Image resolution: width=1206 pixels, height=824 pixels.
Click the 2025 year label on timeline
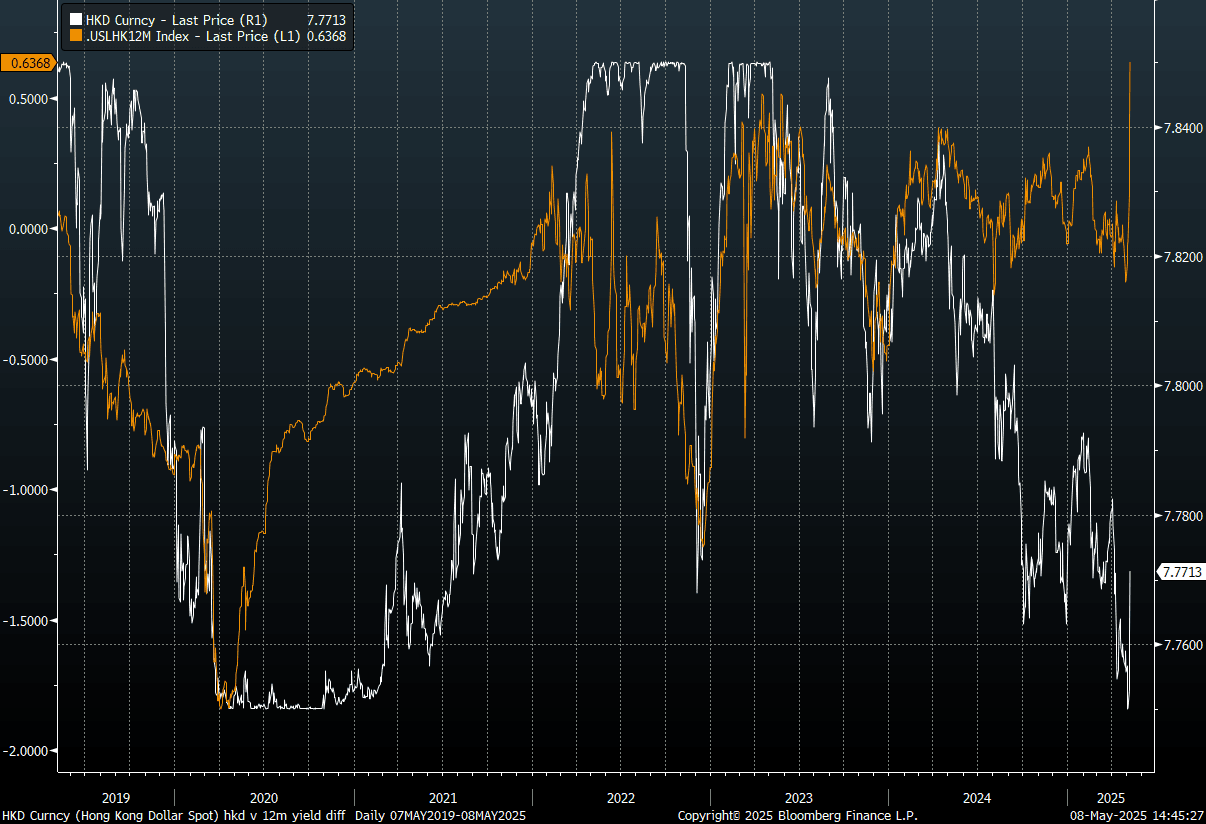click(x=1110, y=798)
